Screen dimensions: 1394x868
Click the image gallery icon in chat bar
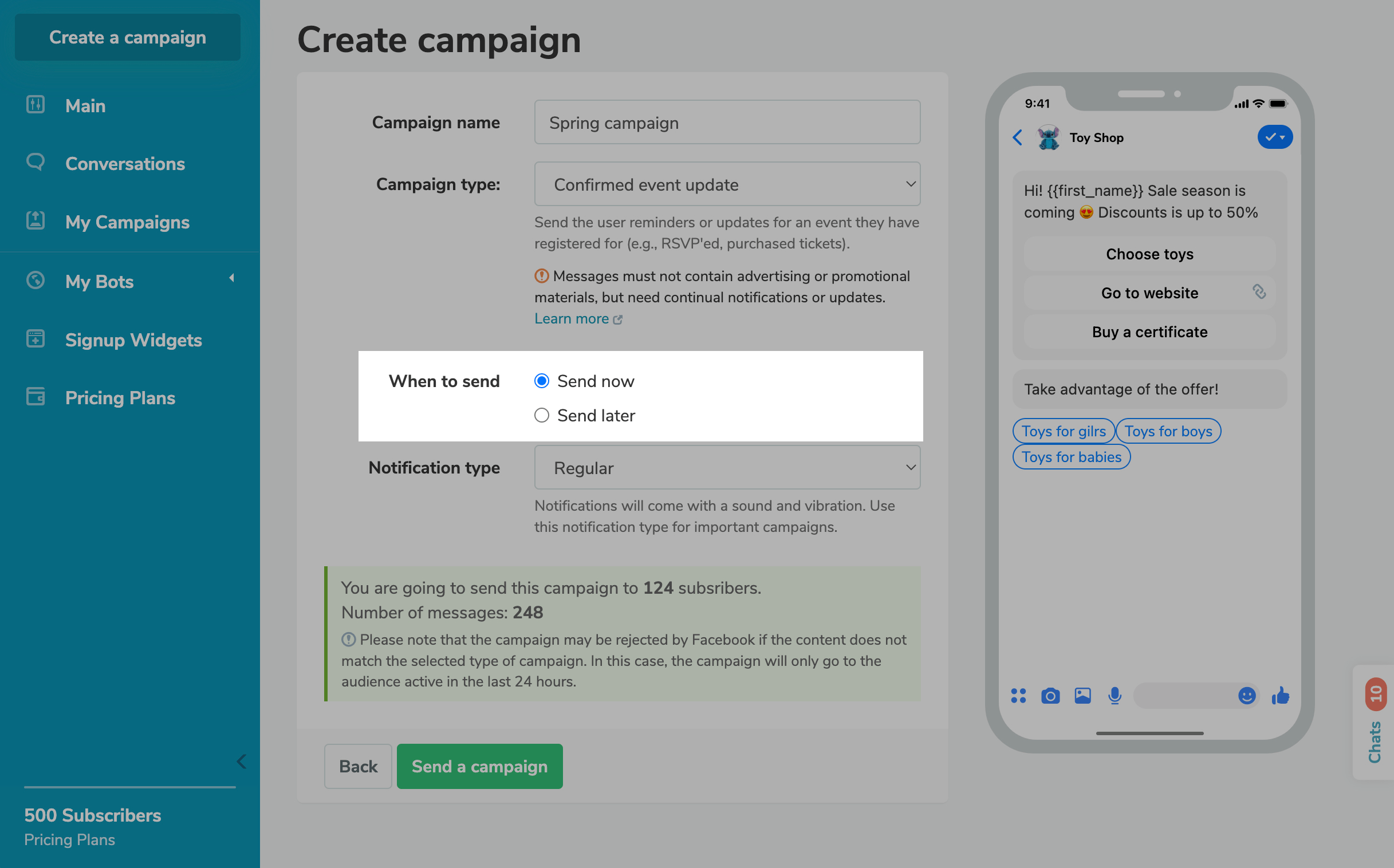tap(1083, 696)
